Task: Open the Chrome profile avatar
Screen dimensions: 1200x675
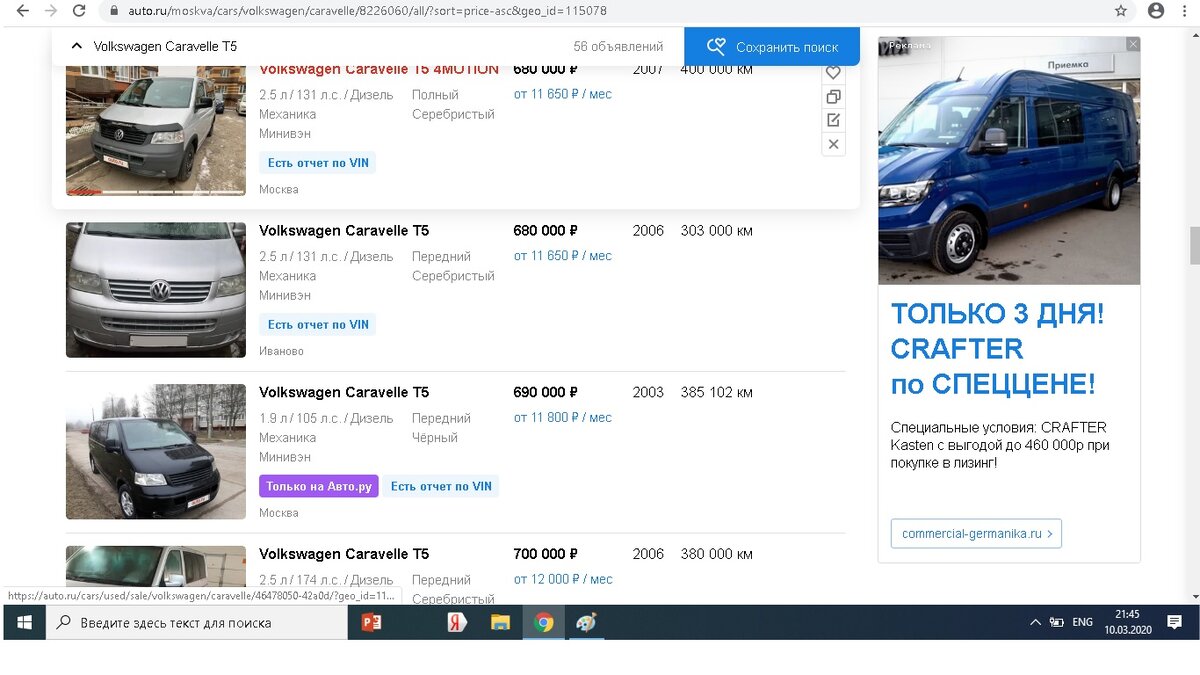Action: (1156, 11)
